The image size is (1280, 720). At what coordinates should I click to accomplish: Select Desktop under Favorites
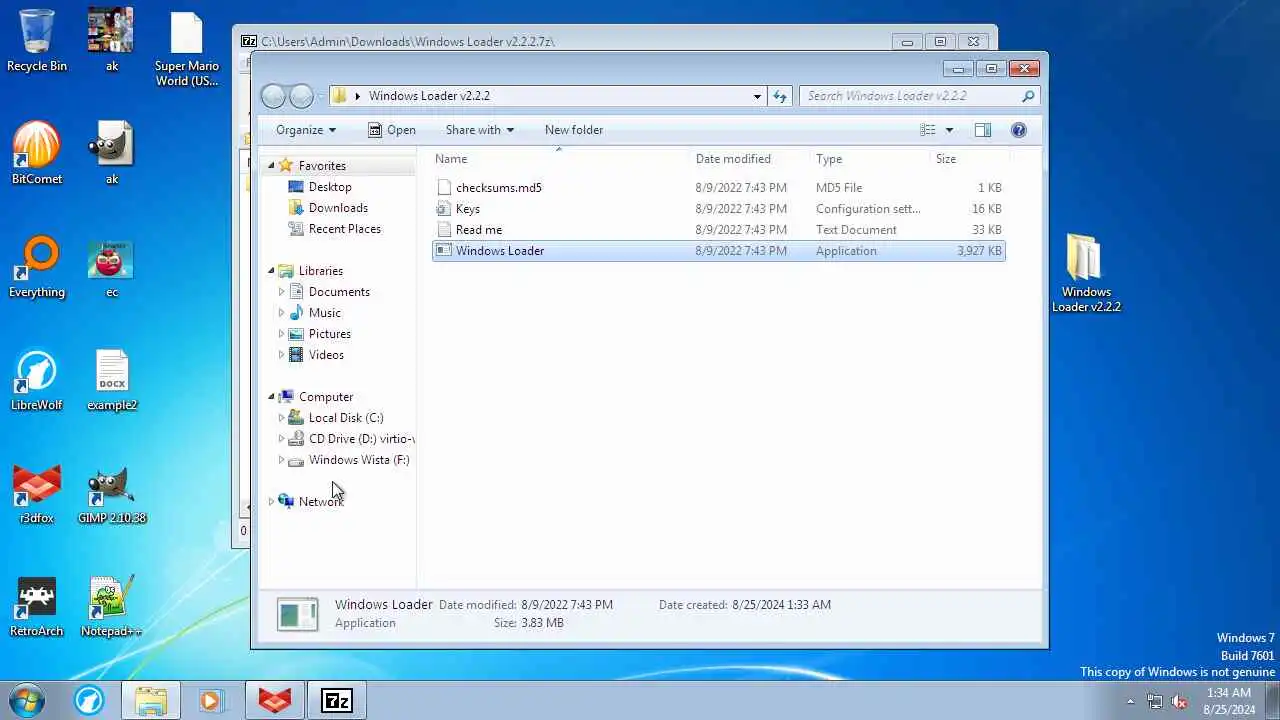tap(330, 187)
